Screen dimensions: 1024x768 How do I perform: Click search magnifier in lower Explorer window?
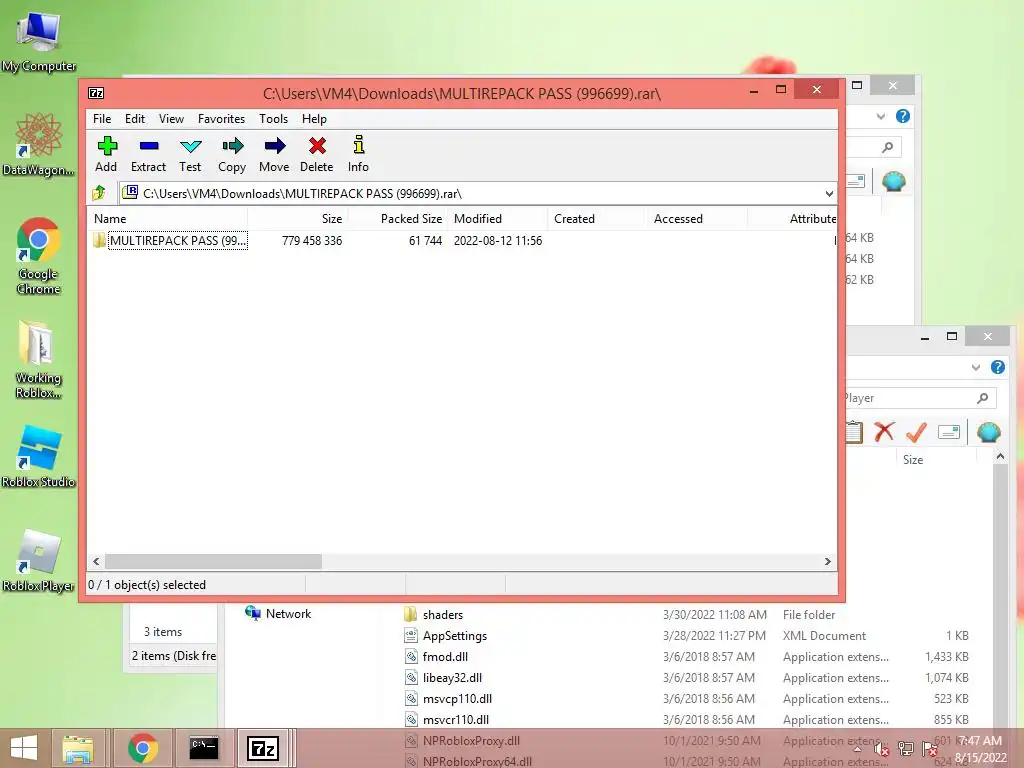(982, 398)
